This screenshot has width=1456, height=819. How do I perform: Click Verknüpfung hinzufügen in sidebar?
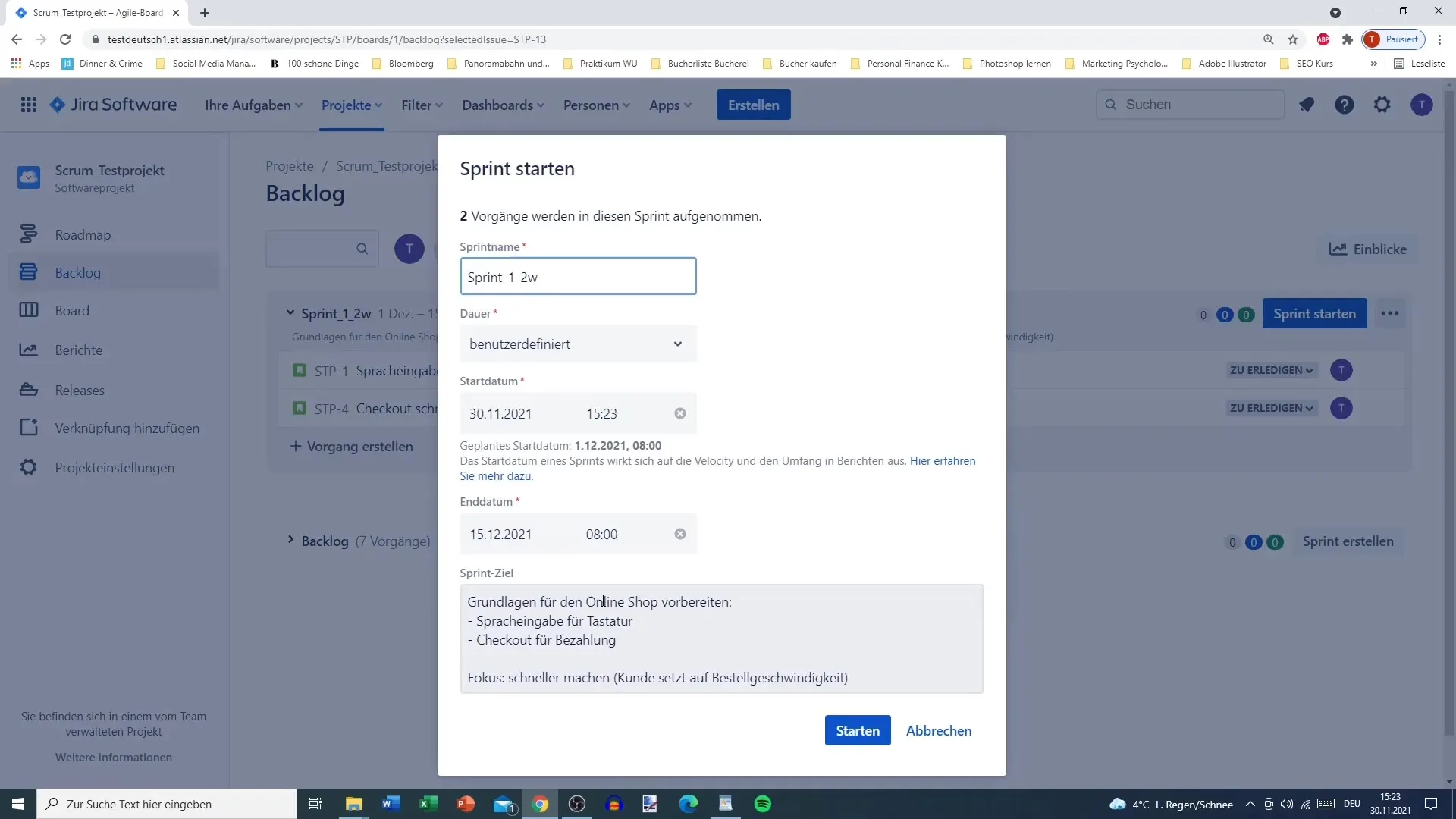[114, 428]
